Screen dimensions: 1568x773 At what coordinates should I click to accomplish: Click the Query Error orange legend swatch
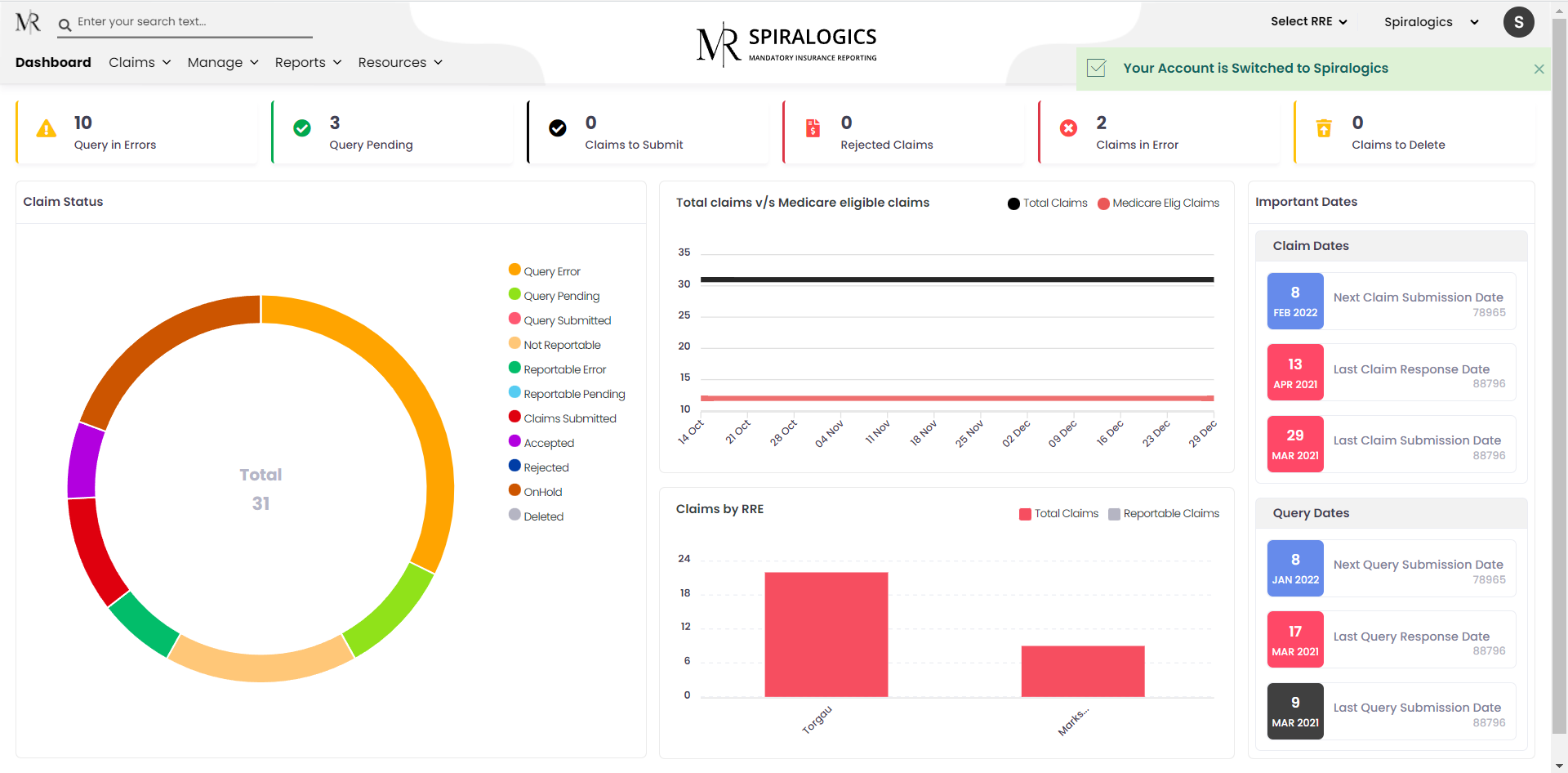pyautogui.click(x=514, y=270)
